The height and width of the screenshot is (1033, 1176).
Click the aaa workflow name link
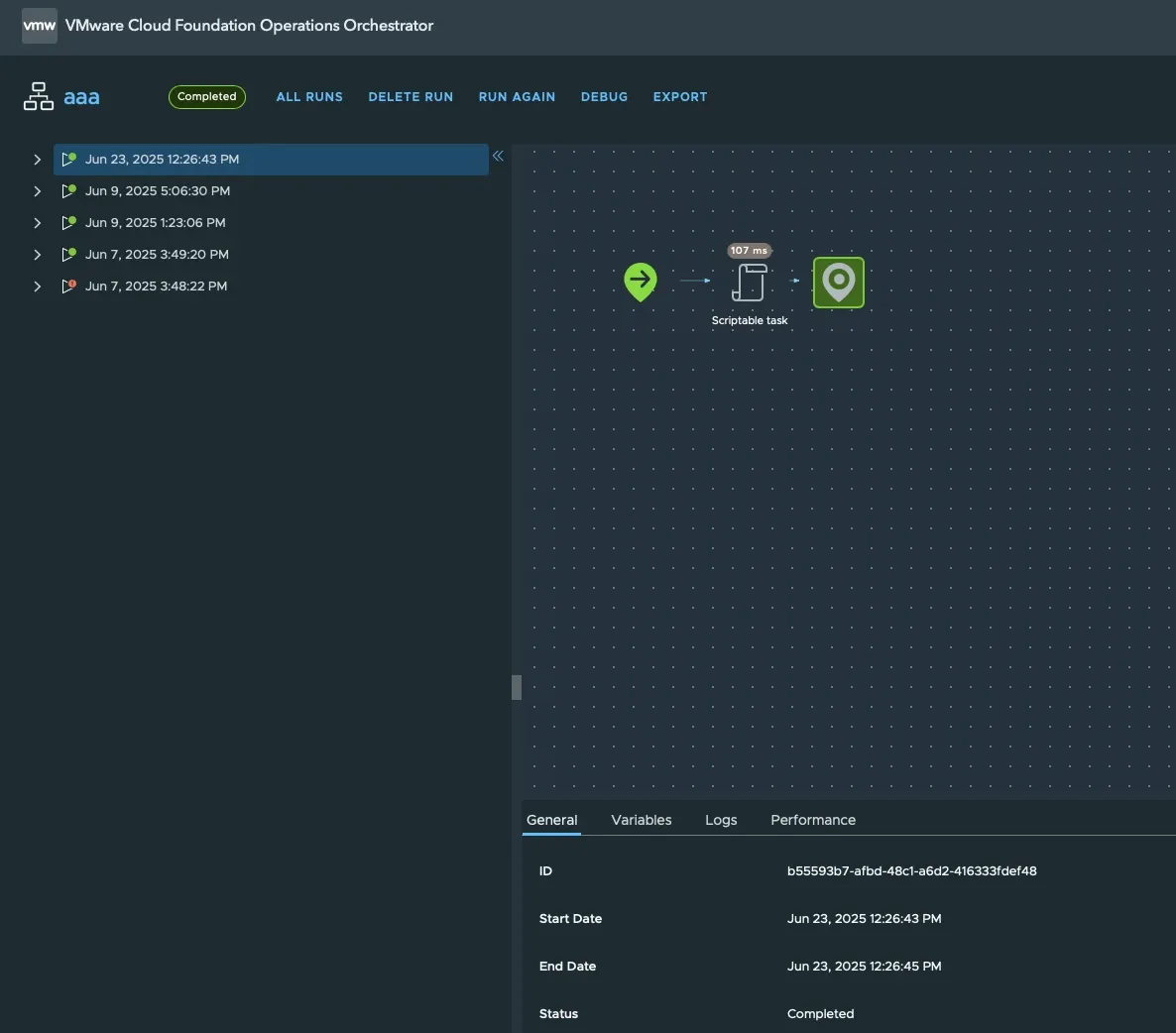81,97
